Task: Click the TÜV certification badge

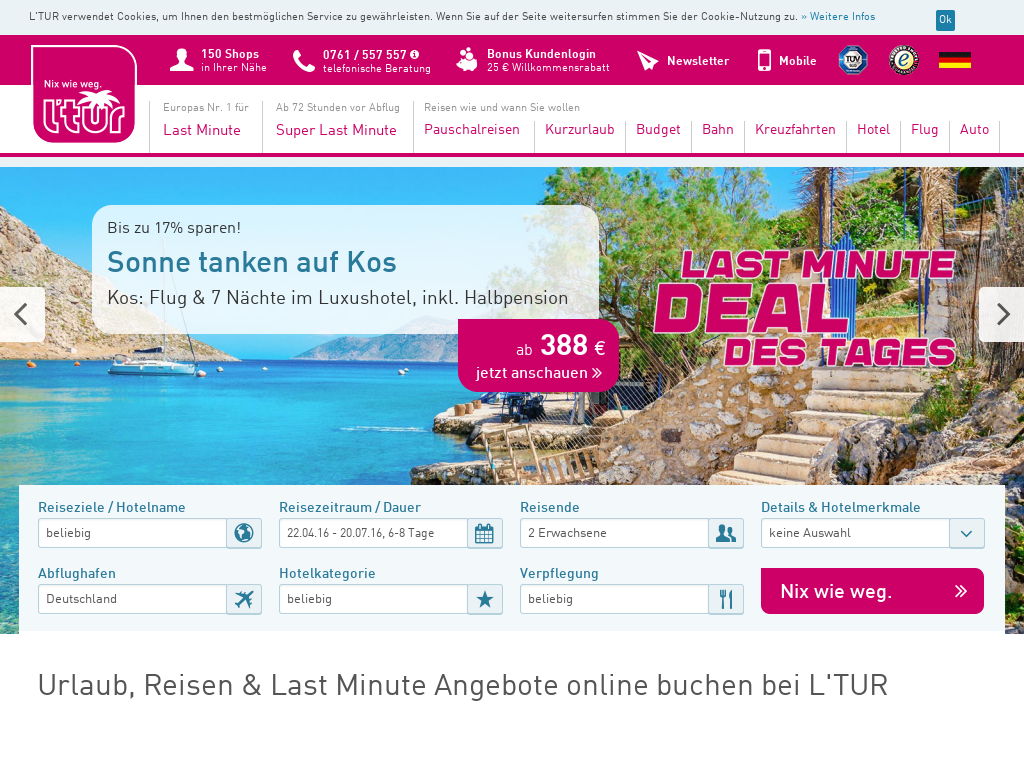Action: click(853, 60)
